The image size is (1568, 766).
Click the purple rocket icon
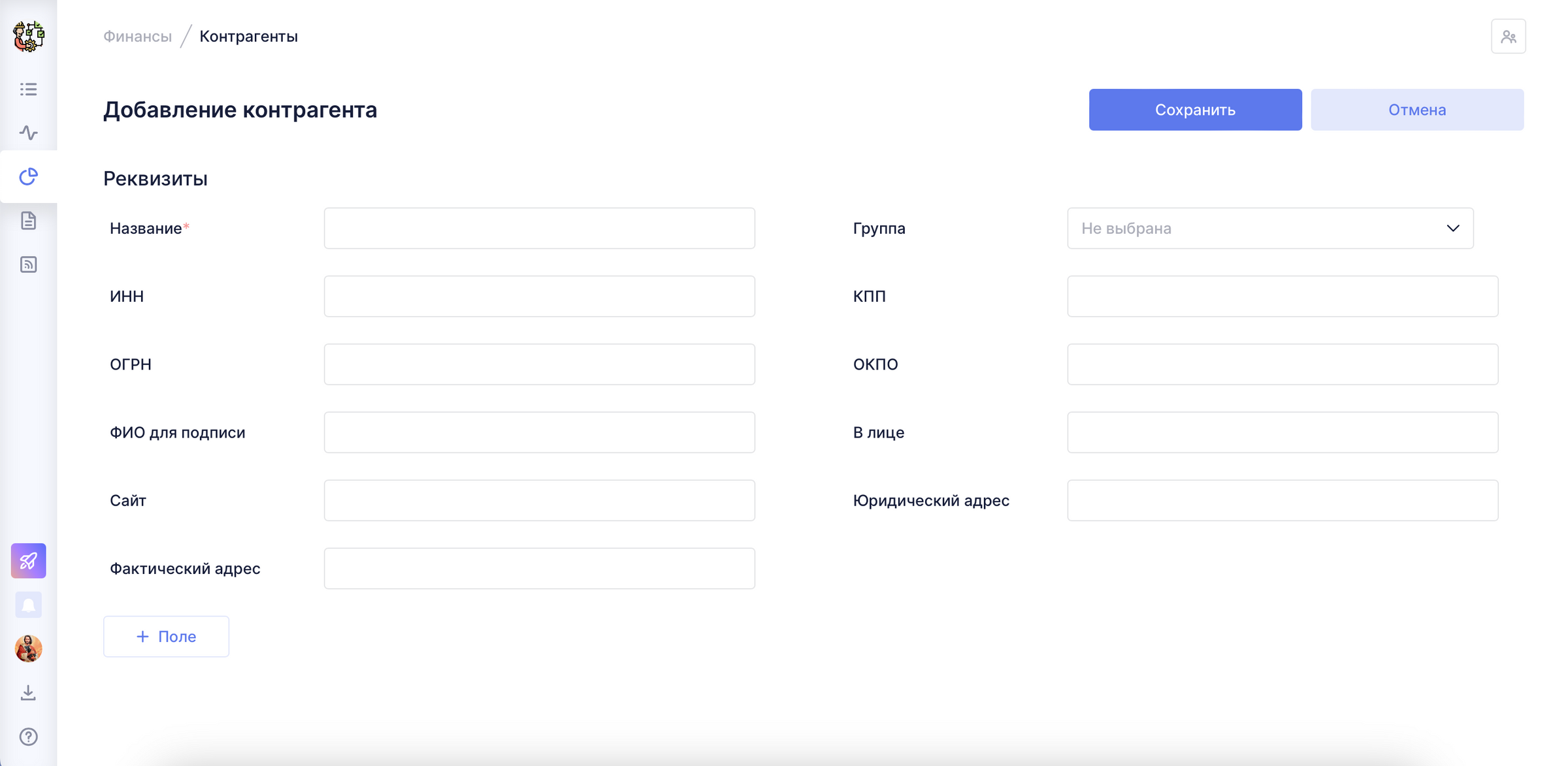click(28, 560)
